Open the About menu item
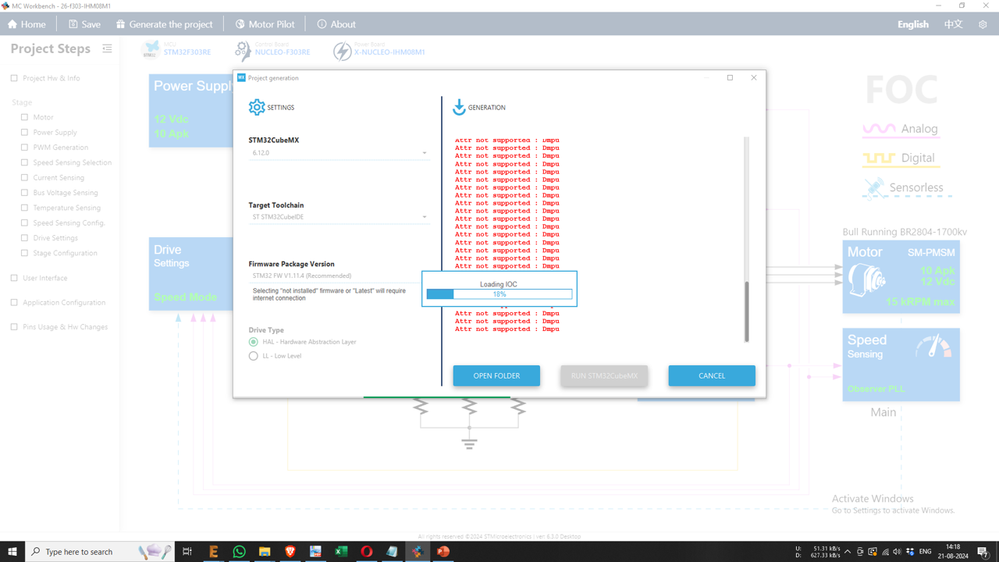Image resolution: width=999 pixels, height=562 pixels. pyautogui.click(x=336, y=24)
